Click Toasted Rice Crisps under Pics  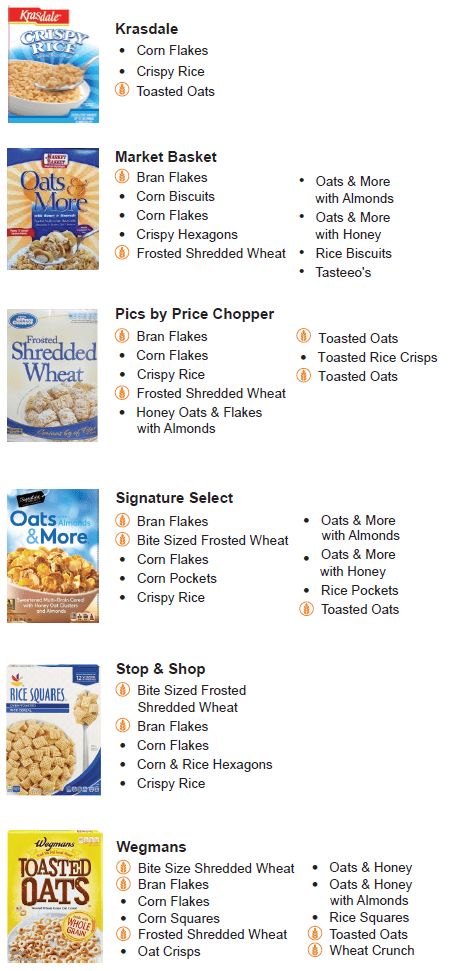378,357
